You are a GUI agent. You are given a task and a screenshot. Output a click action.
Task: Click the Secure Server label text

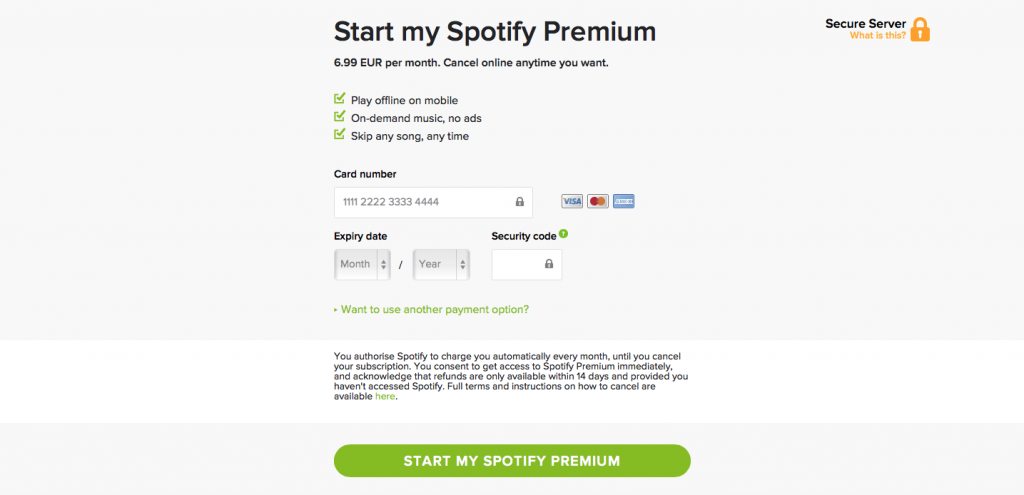866,23
